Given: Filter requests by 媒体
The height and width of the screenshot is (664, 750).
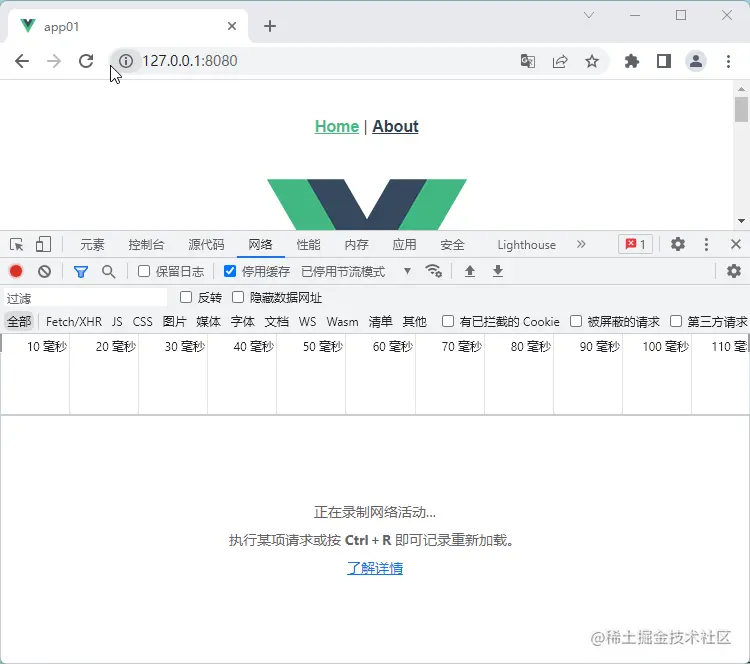Looking at the screenshot, I should pyautogui.click(x=208, y=321).
